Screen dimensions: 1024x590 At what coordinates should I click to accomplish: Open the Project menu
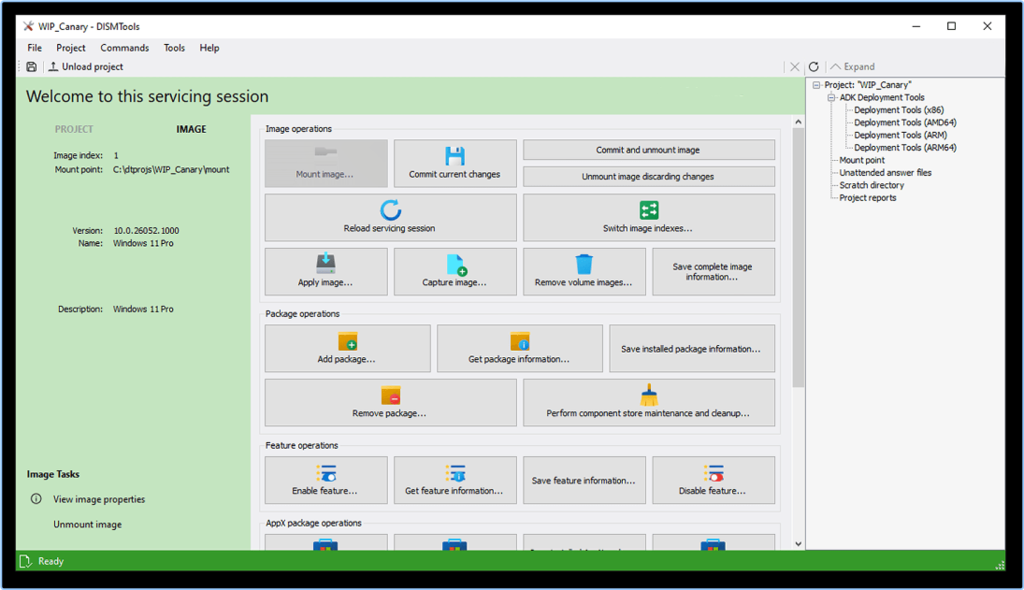pyautogui.click(x=71, y=48)
